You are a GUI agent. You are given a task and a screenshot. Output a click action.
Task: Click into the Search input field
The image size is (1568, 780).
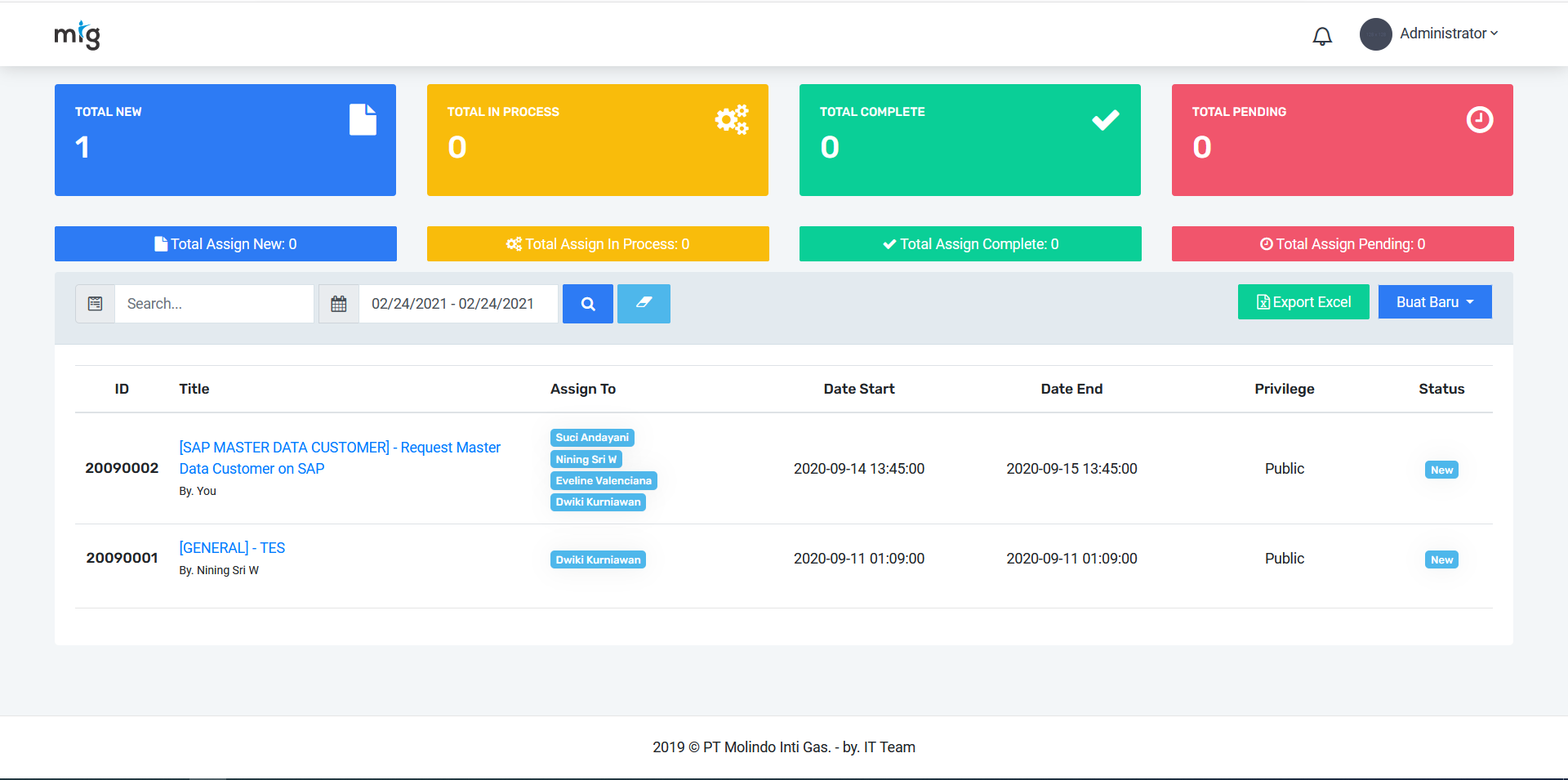point(214,304)
